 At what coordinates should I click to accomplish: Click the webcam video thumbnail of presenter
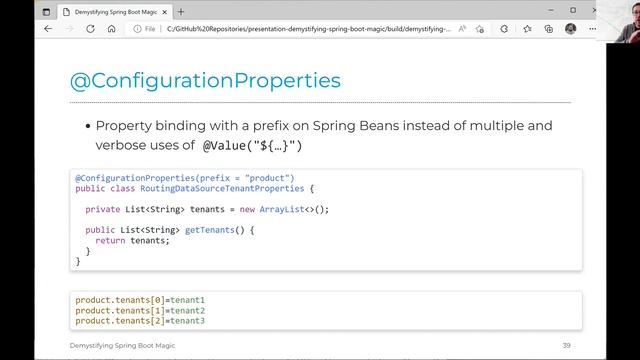[618, 21]
